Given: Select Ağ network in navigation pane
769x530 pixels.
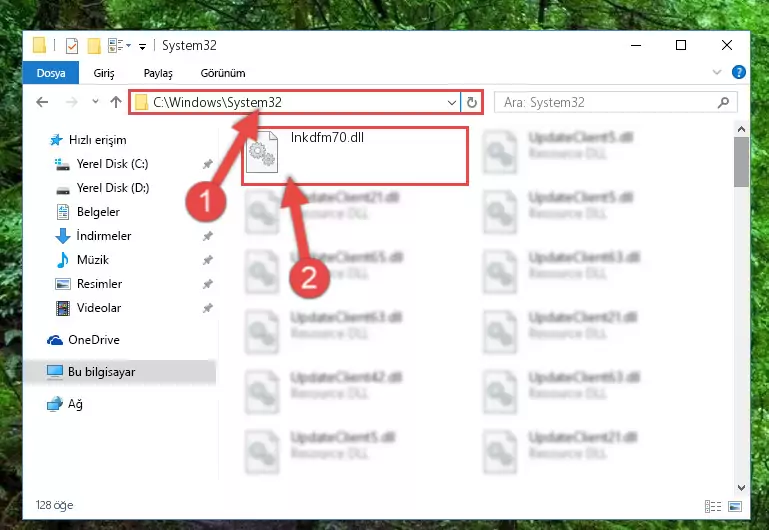Looking at the screenshot, I should coord(75,404).
